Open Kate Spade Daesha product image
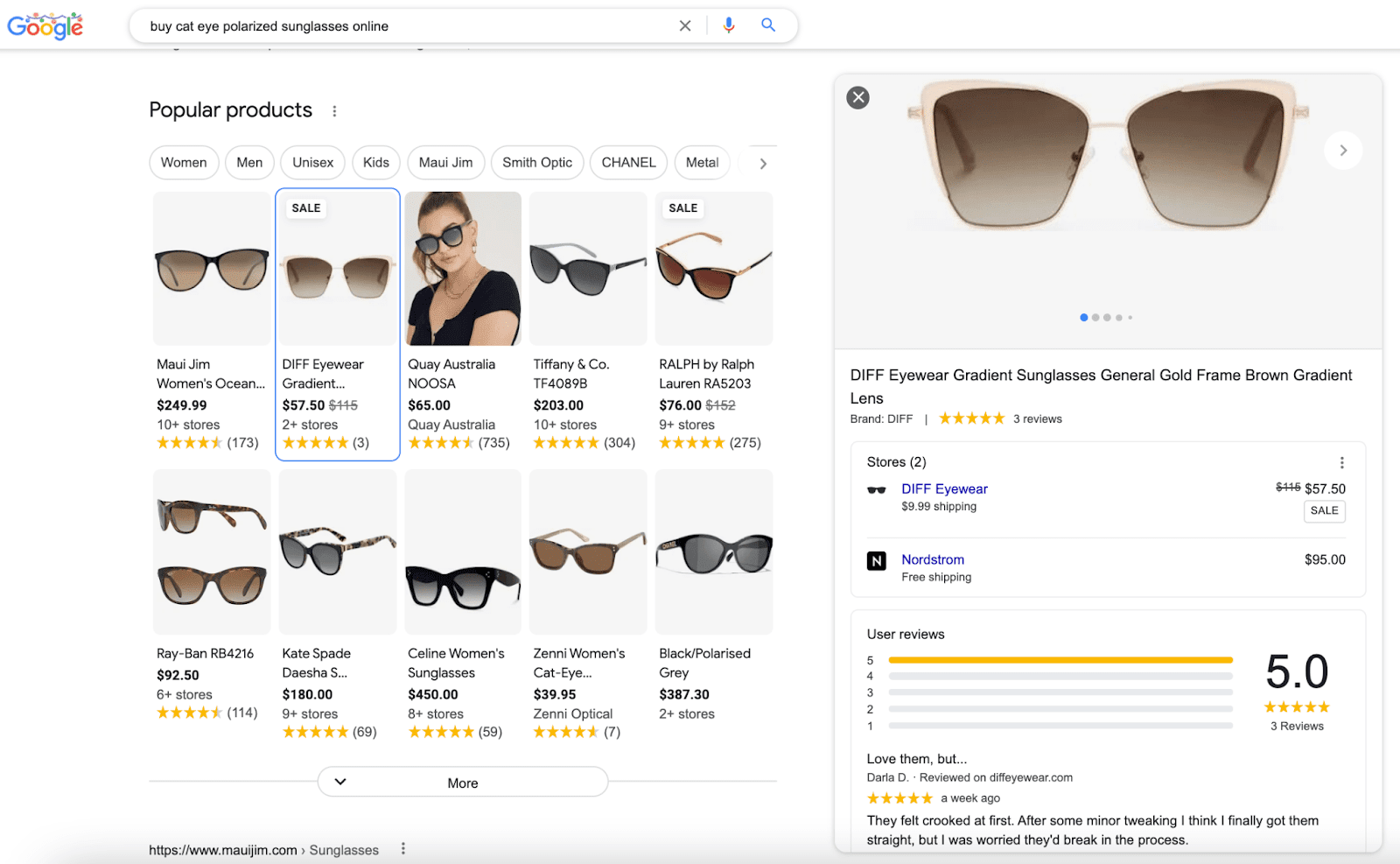Screen dimensions: 1400x864 (338, 551)
